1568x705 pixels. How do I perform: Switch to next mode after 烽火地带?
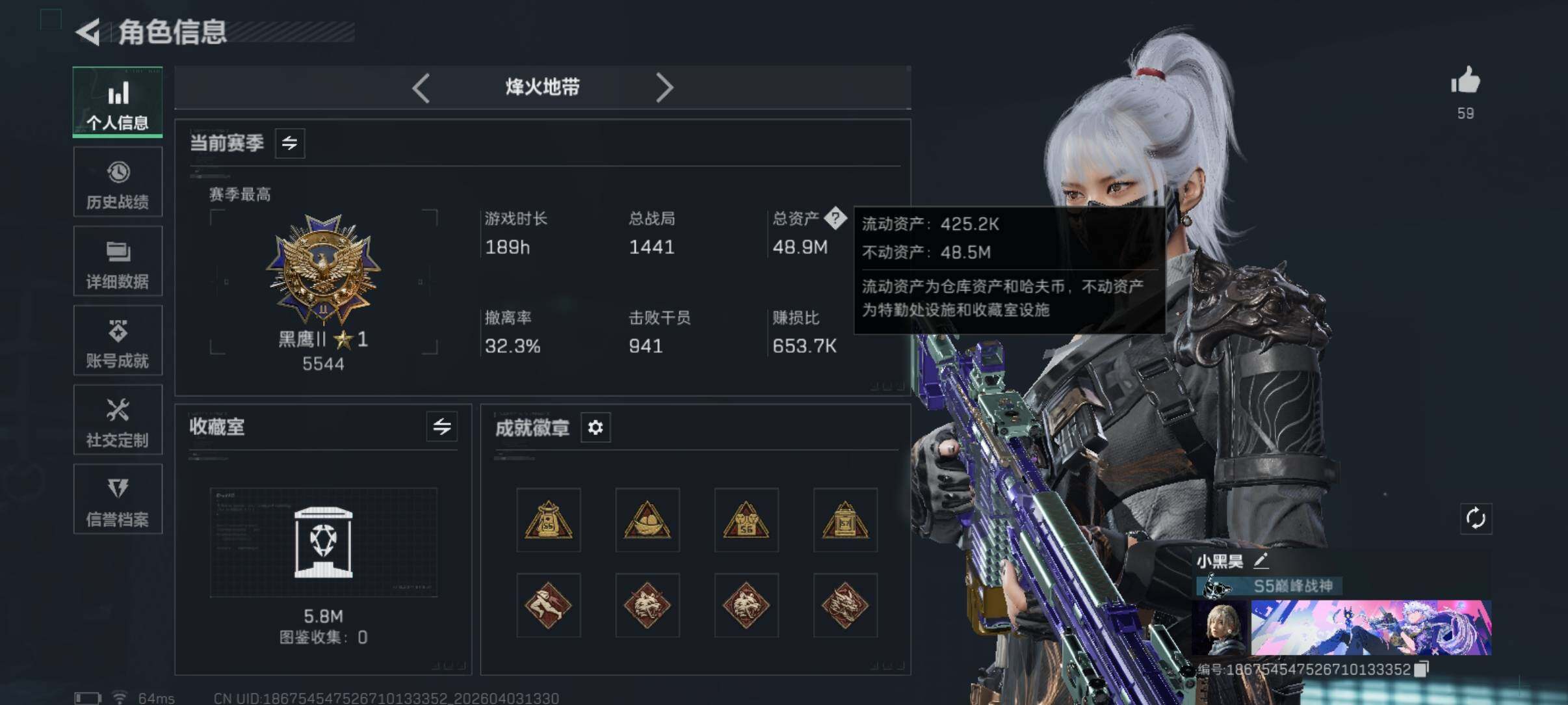pos(664,88)
